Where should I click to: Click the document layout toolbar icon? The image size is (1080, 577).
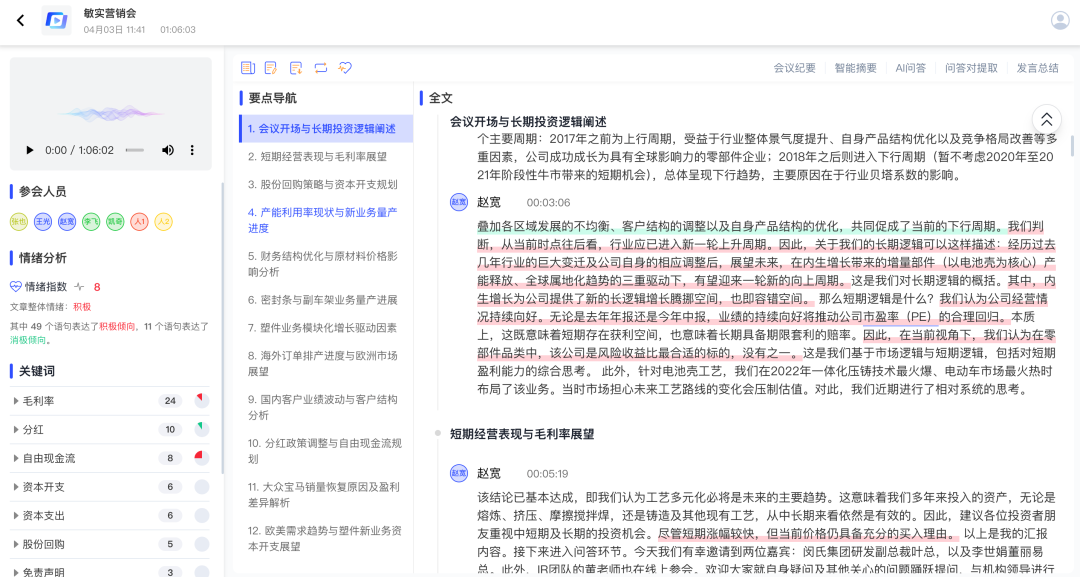248,68
